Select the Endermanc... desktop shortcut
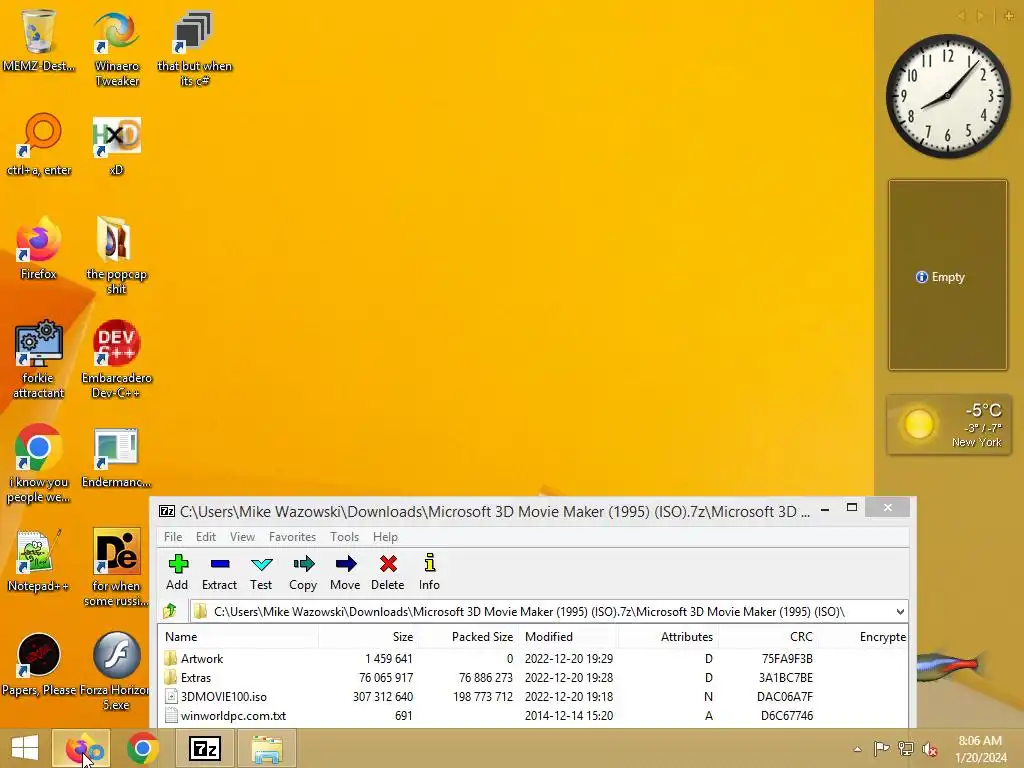Image resolution: width=1024 pixels, height=768 pixels. (x=116, y=457)
